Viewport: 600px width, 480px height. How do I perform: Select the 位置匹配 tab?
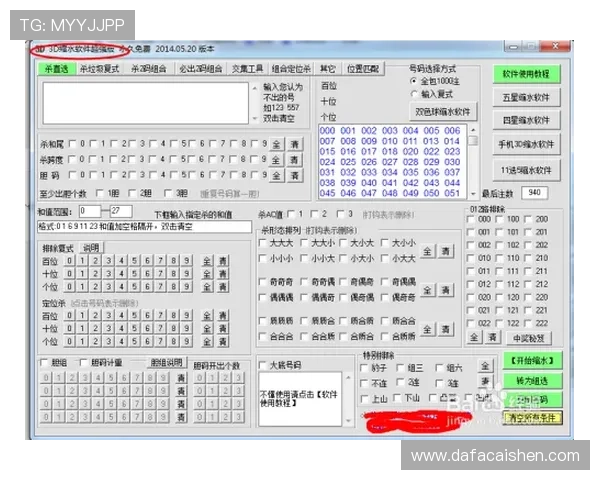[x=362, y=69]
